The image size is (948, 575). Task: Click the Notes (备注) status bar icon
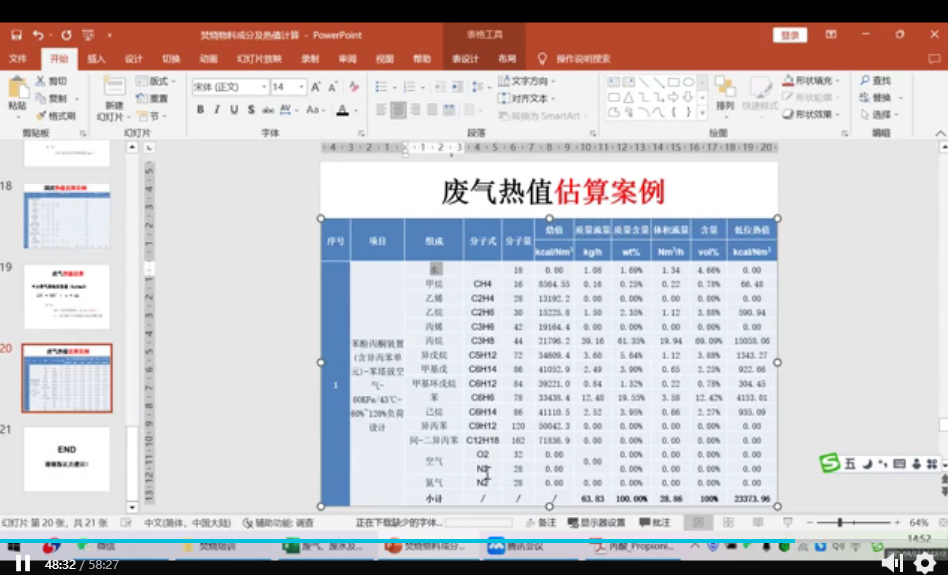[541, 523]
